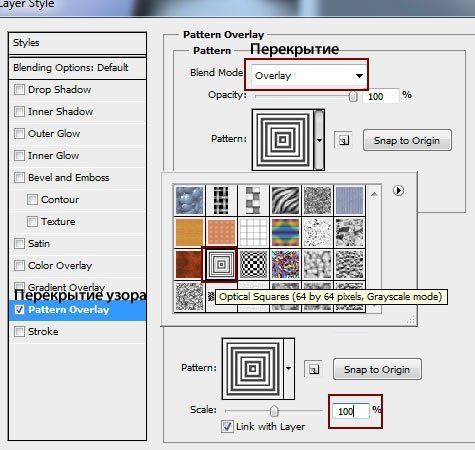
Task: Toggle the Link with Layer checkbox
Action: click(x=227, y=426)
